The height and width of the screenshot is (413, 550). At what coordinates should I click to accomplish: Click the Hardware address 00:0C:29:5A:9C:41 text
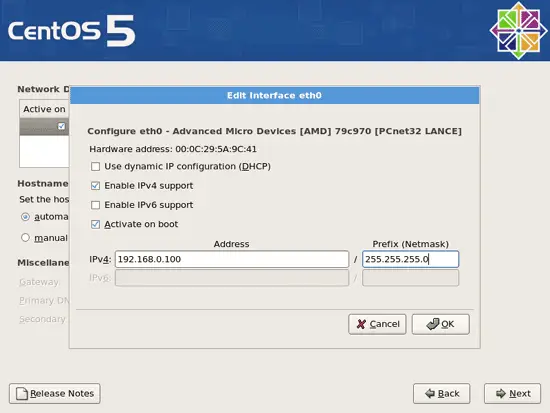click(x=173, y=149)
